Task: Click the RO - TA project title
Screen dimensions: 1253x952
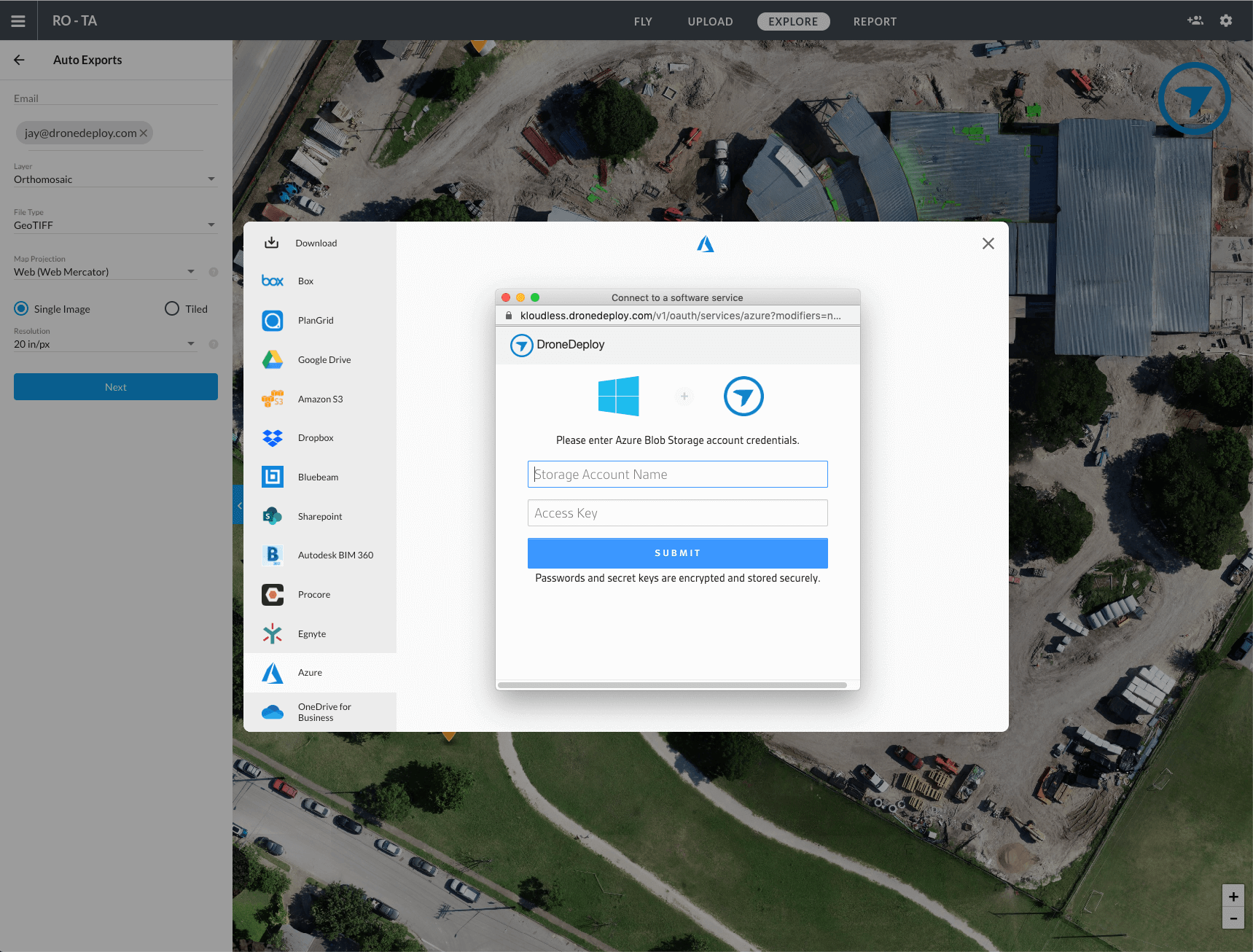Action: pos(74,20)
